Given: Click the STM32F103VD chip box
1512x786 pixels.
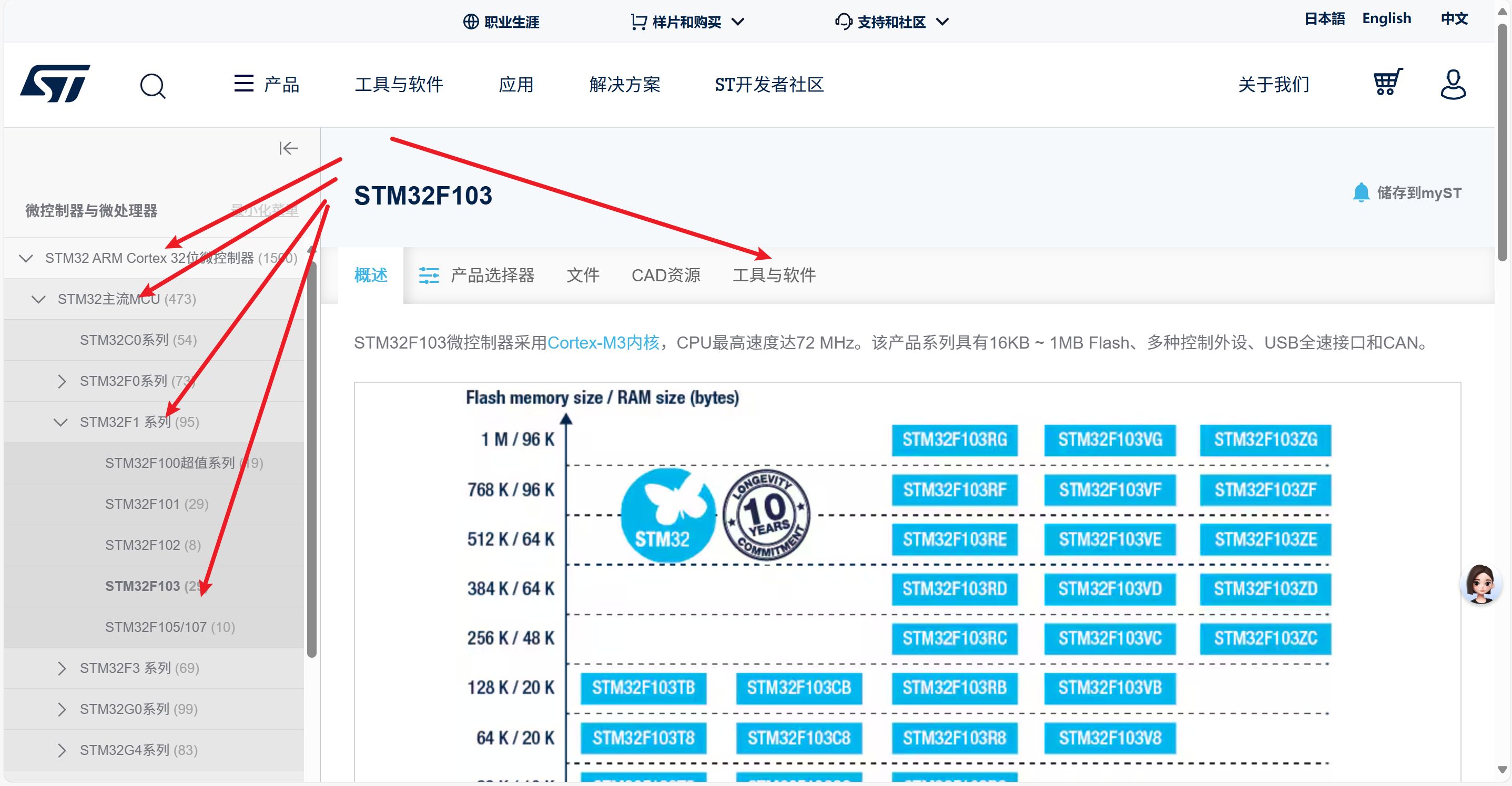Looking at the screenshot, I should coord(1110,589).
